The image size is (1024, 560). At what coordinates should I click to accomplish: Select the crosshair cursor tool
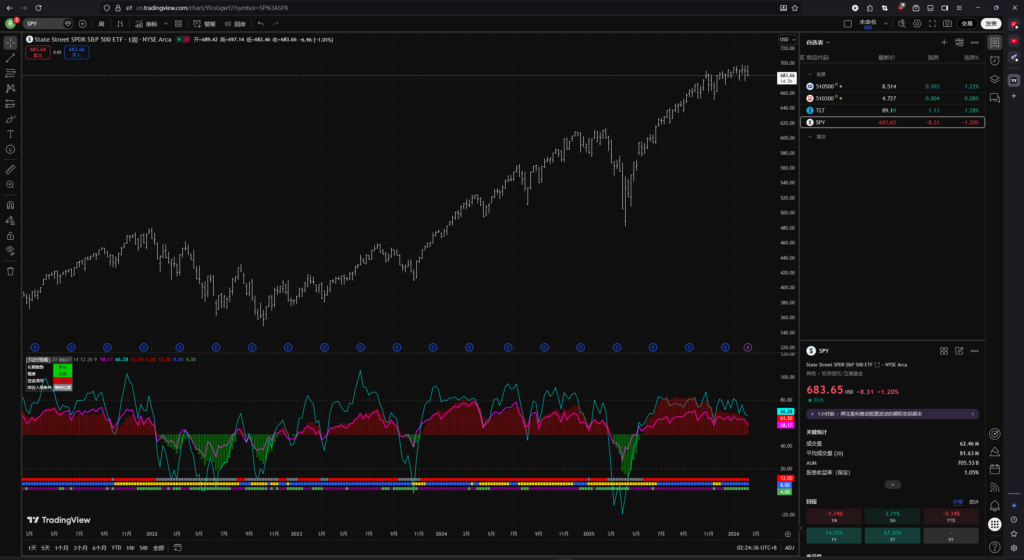pyautogui.click(x=10, y=43)
